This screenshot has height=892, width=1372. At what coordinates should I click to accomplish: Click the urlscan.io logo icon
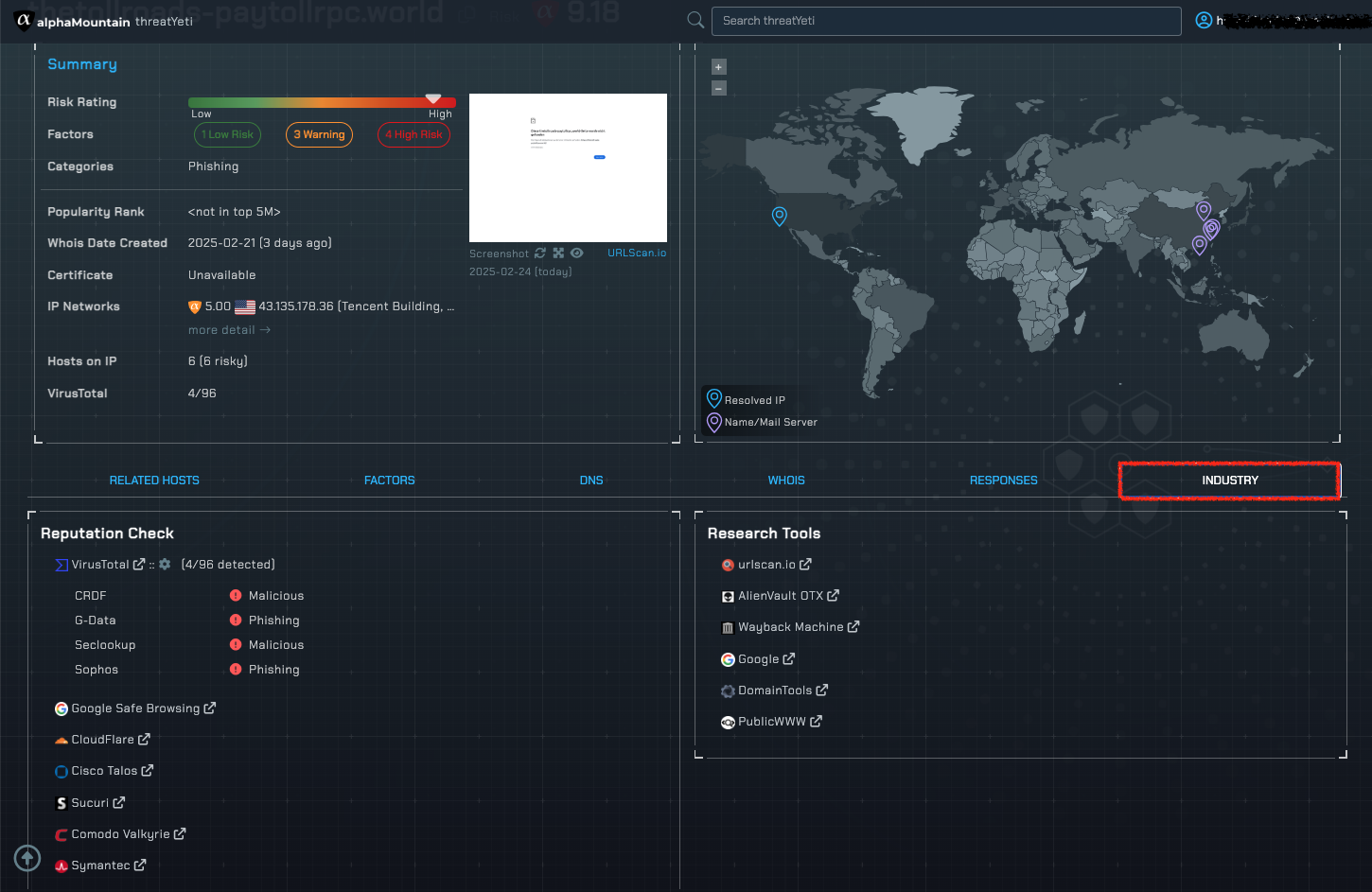tap(728, 565)
